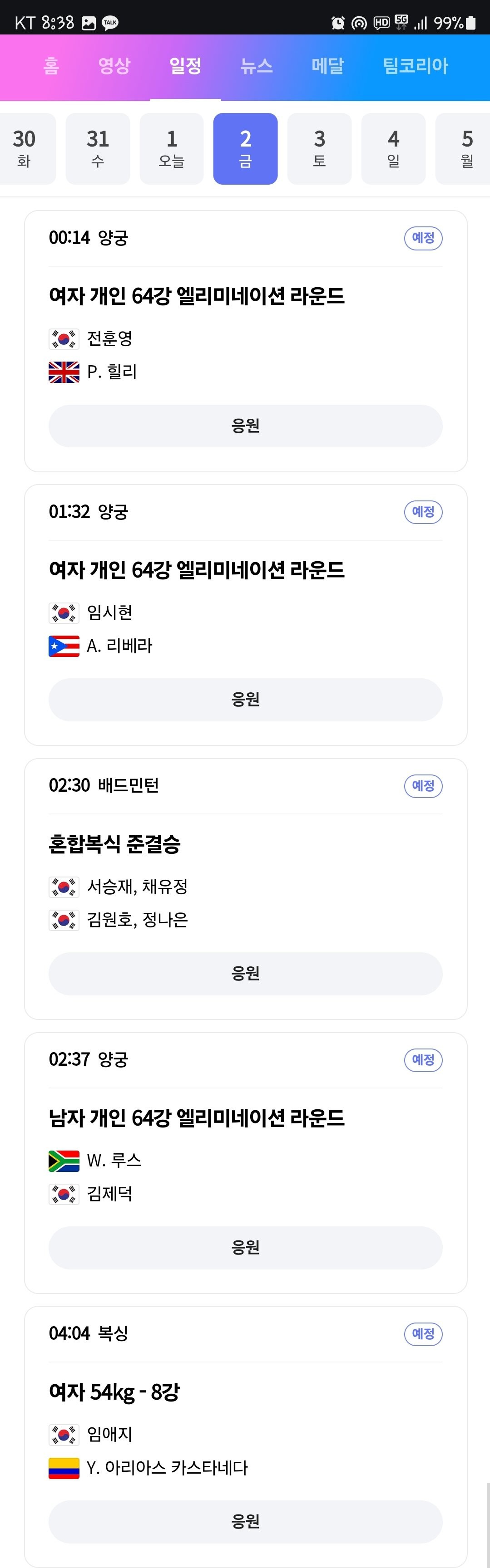Screen dimensions: 490x1568
Task: Tap the alarm clock status icon
Action: [x=337, y=23]
